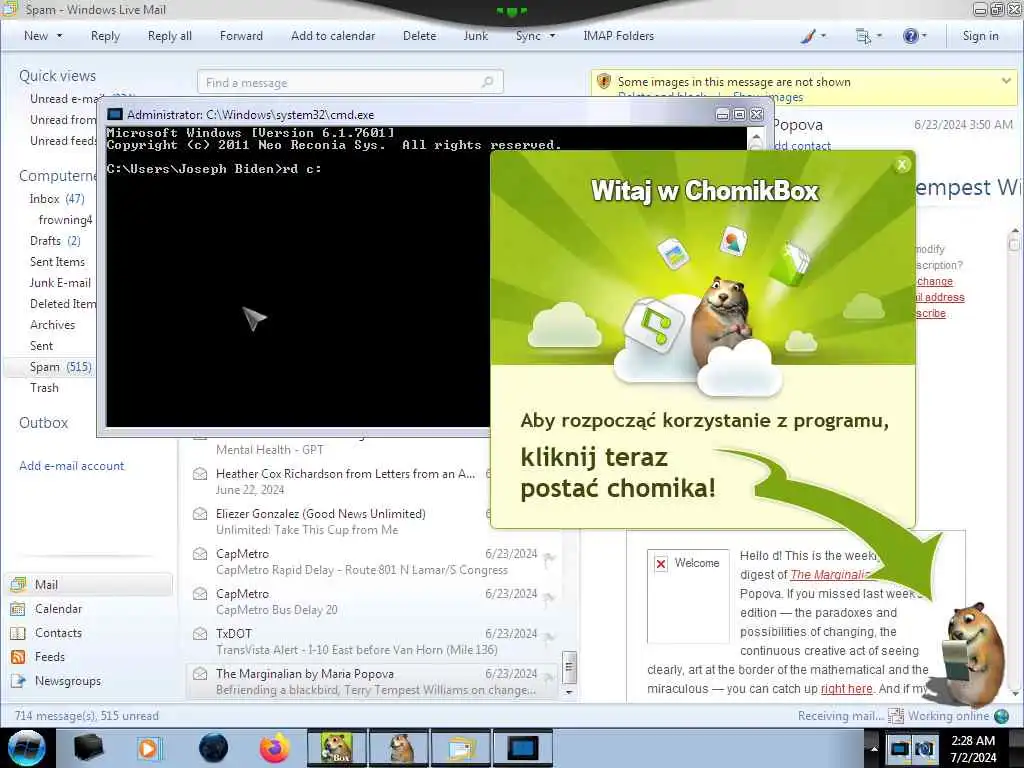The height and width of the screenshot is (768, 1024).
Task: Close the ChomikBox welcome popup
Action: coord(902,165)
